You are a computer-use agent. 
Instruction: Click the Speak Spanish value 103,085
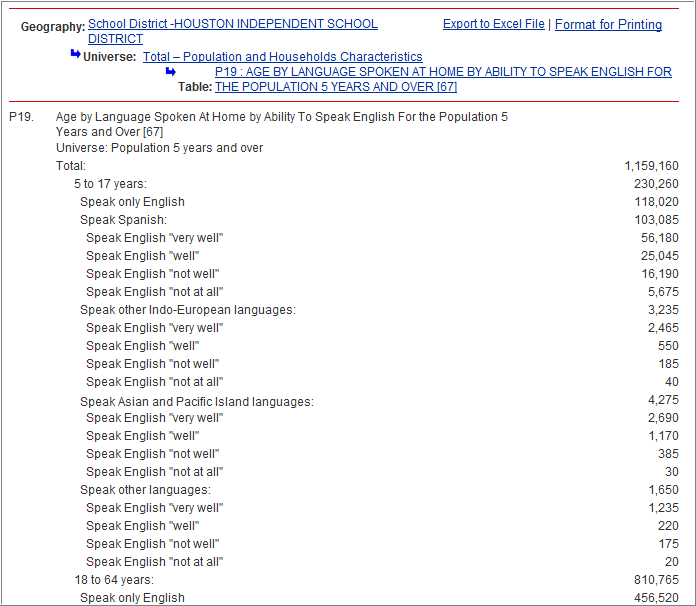[656, 220]
